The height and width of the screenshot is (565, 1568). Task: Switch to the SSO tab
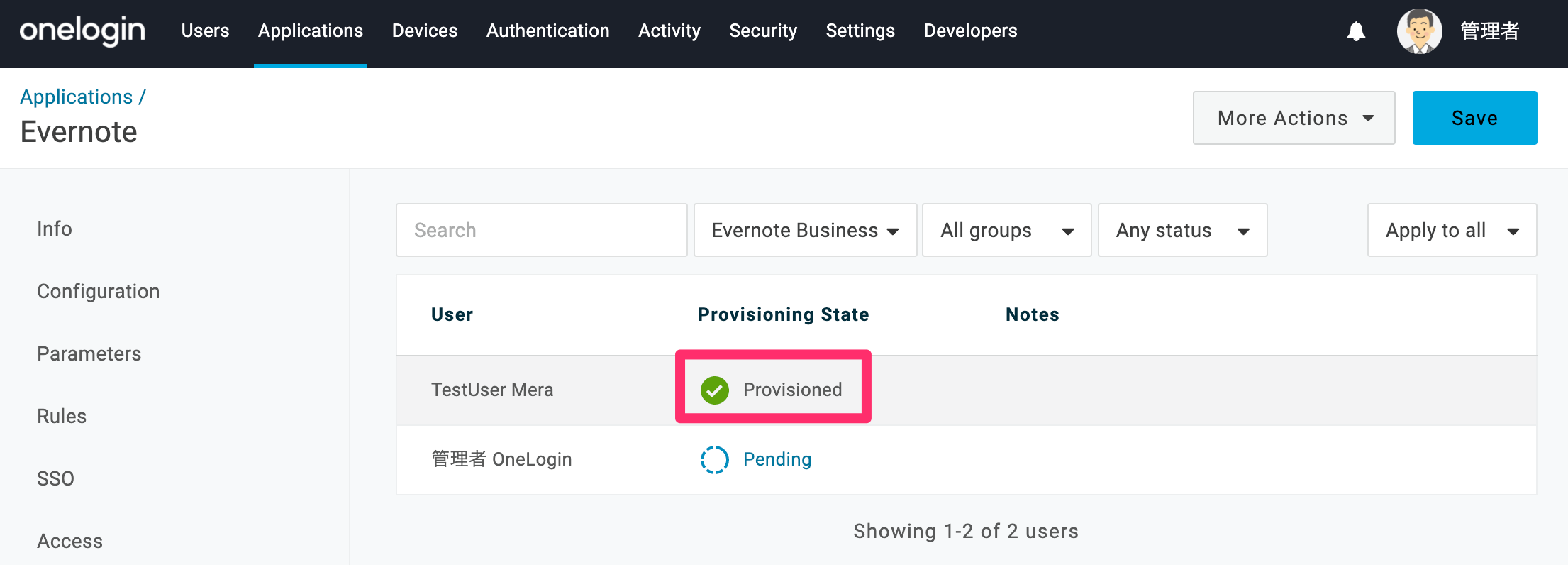(55, 478)
